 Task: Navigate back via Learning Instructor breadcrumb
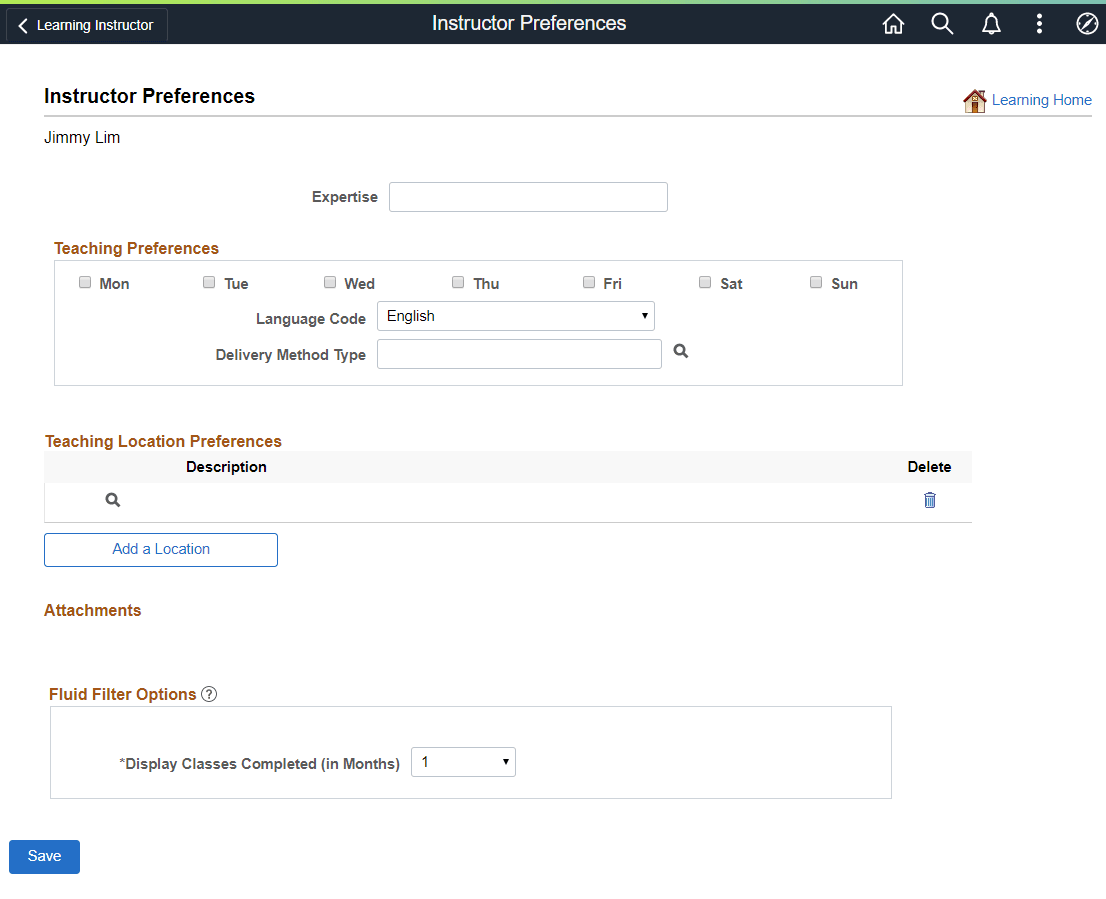[x=86, y=25]
